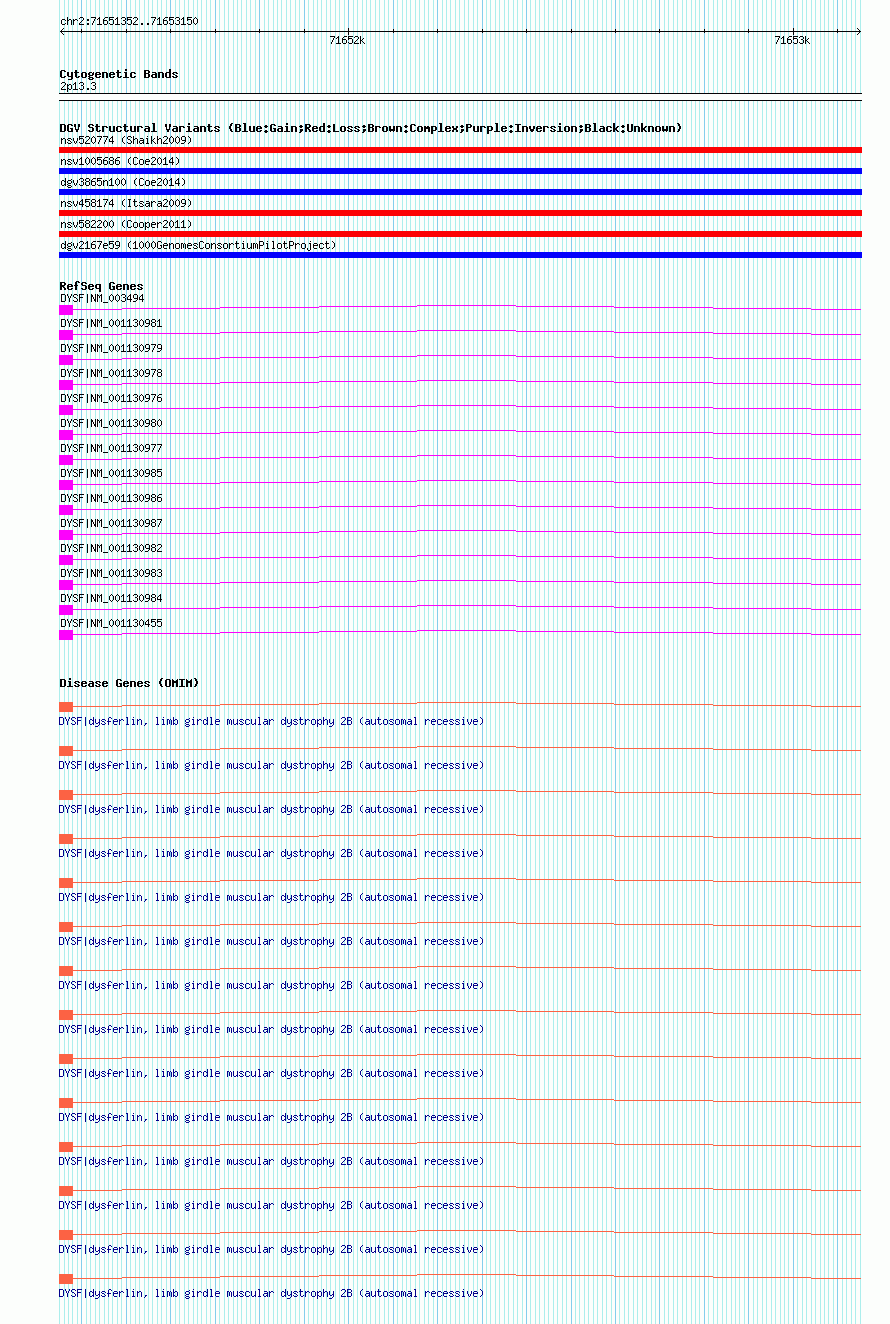Select transcript label DYSF|NM_001130979
Image resolution: width=890 pixels, height=1324 pixels.
pos(111,348)
